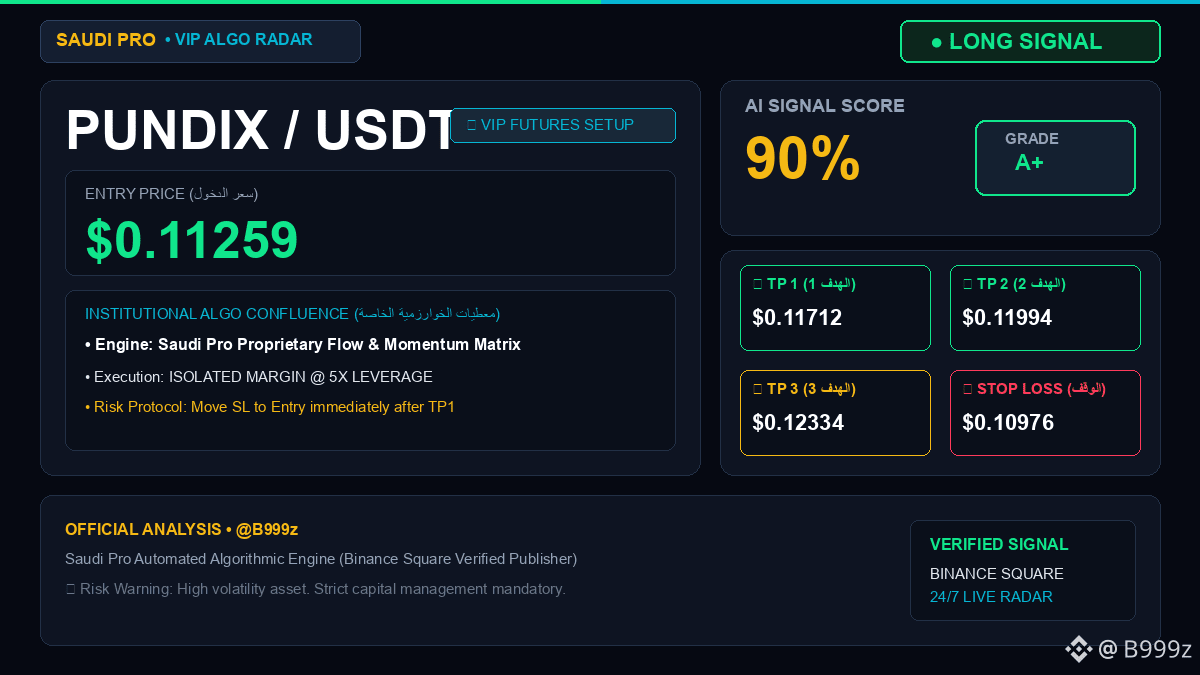This screenshot has height=675, width=1200.
Task: Select the TP 3 target card
Action: pos(835,413)
